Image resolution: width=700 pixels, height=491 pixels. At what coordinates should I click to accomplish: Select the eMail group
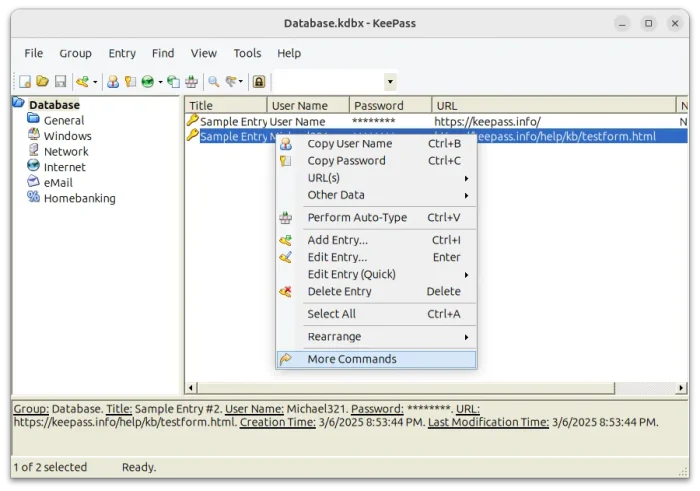(58, 183)
